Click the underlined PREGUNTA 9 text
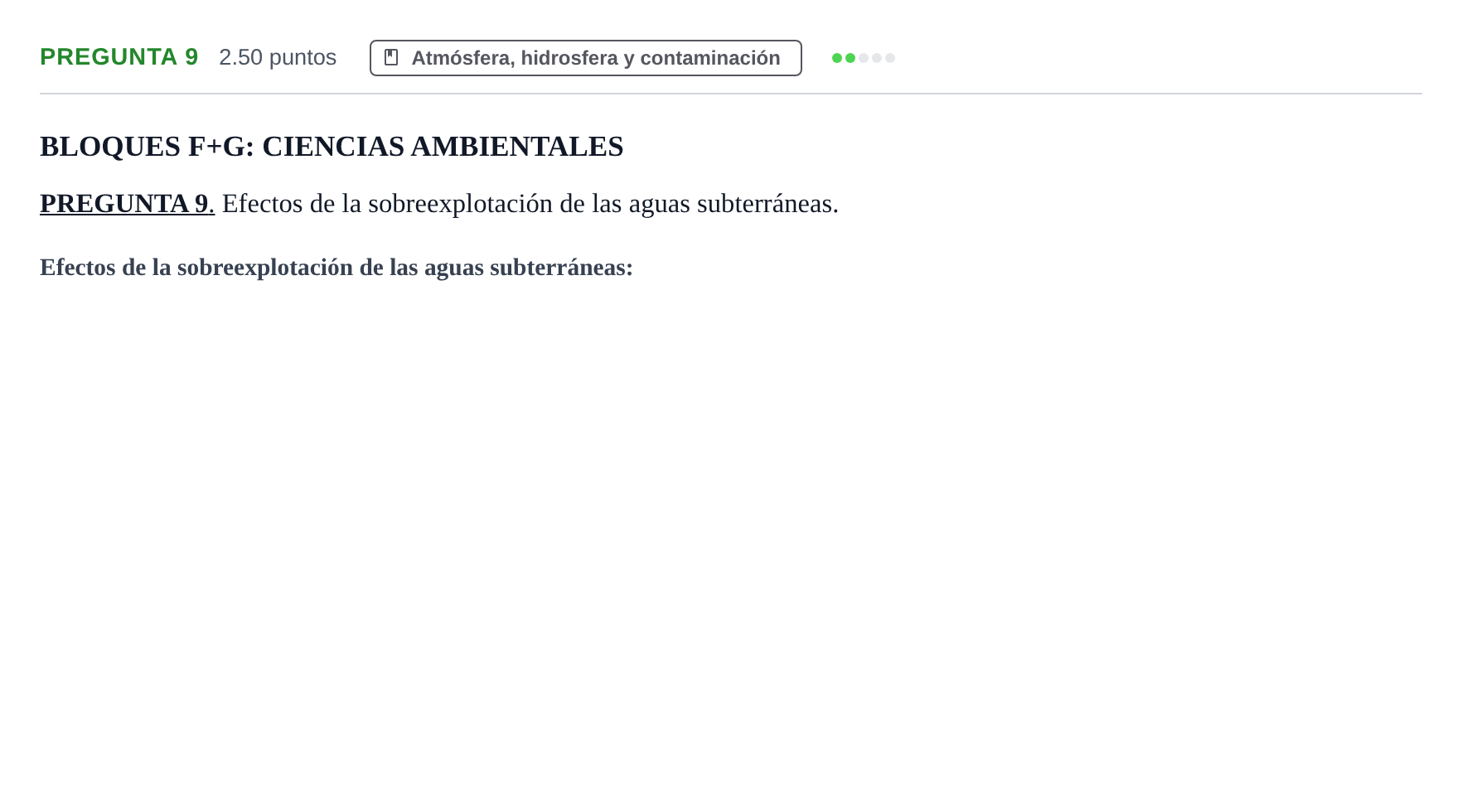The width and height of the screenshot is (1462, 812). pyautogui.click(x=127, y=203)
